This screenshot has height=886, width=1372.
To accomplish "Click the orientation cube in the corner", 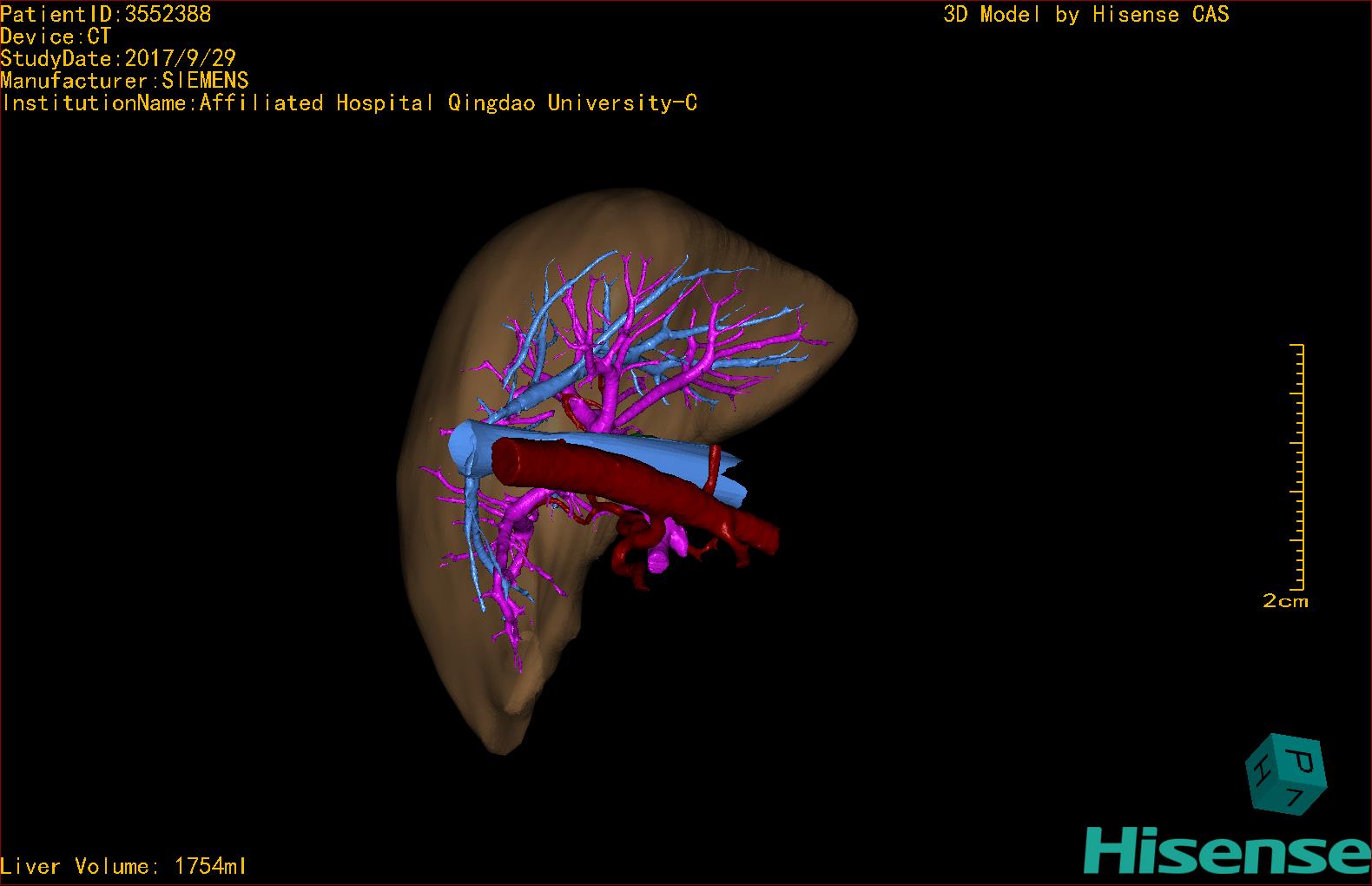I will click(1287, 775).
